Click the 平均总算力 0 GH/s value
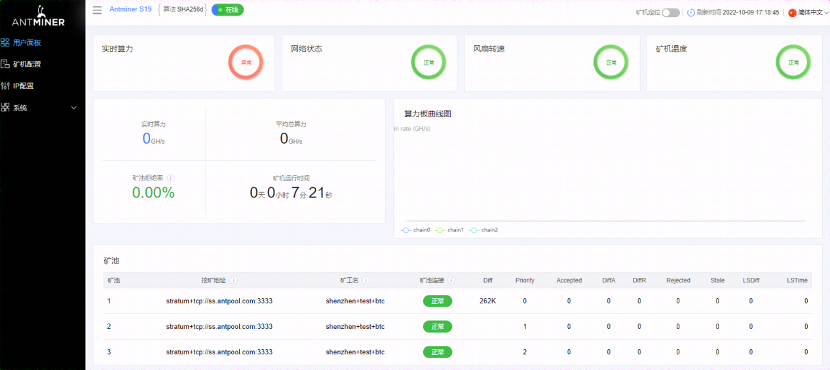Image resolution: width=830 pixels, height=370 pixels. [291, 139]
